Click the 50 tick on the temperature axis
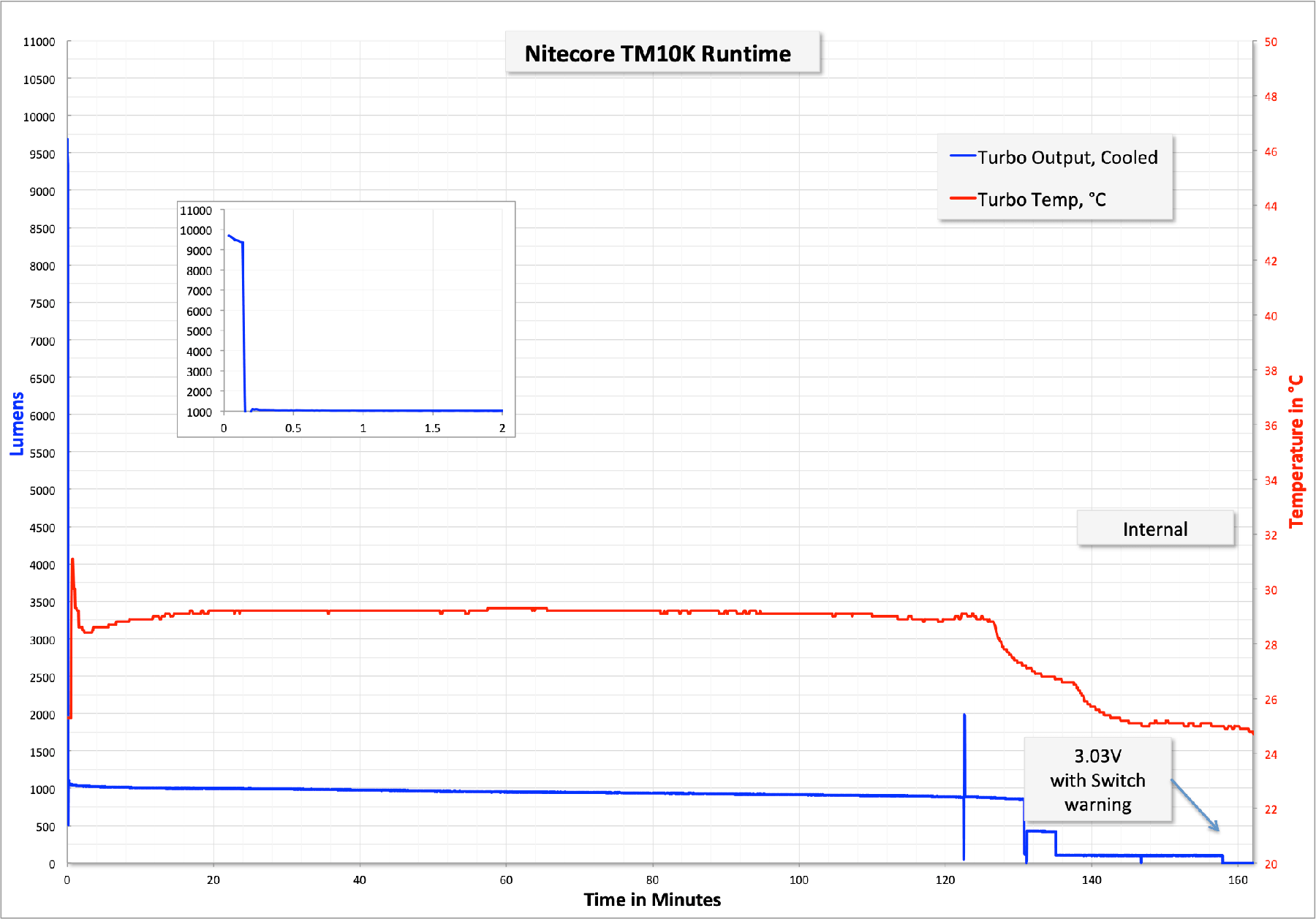Screen dimensions: 1316x919 pos(1271,42)
